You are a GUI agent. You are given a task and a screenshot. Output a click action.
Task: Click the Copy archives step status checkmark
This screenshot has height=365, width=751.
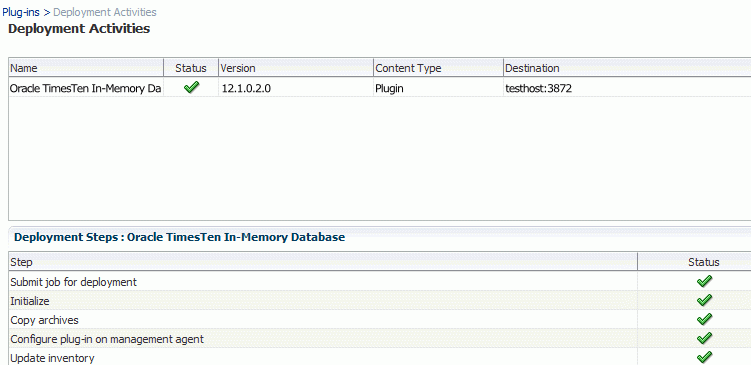pyautogui.click(x=704, y=319)
